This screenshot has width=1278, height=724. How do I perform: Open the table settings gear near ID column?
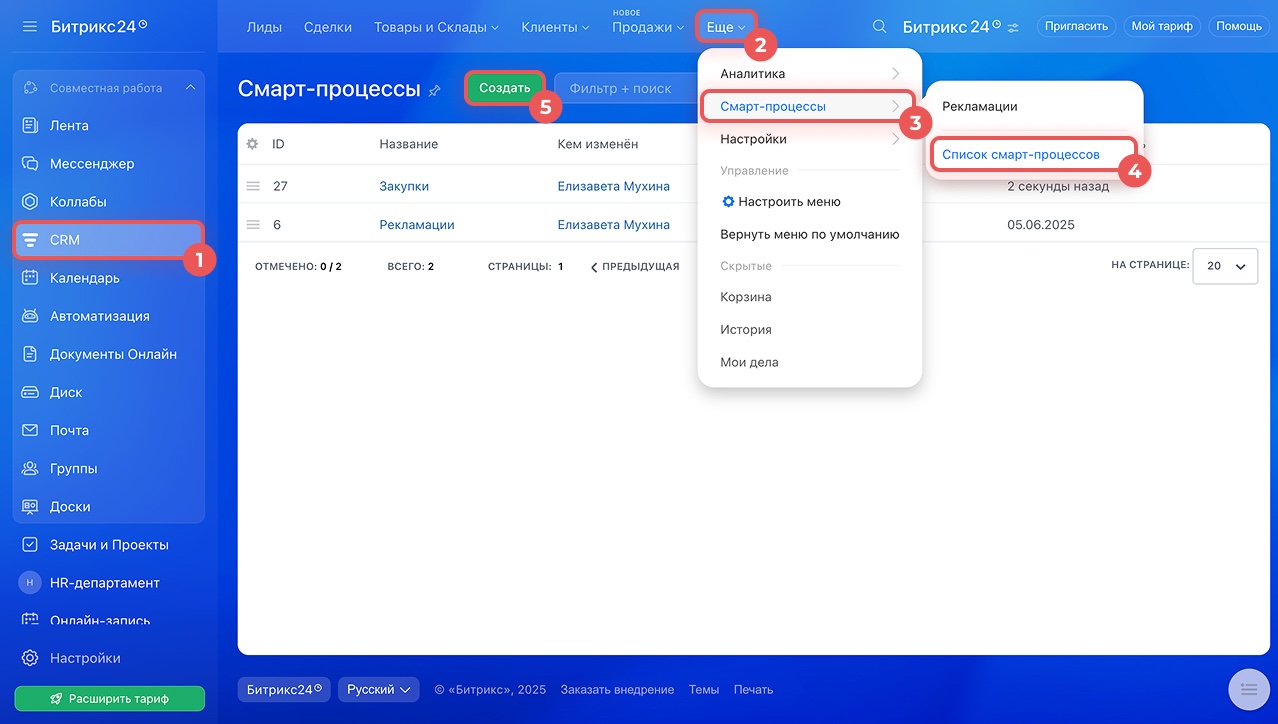pos(252,144)
